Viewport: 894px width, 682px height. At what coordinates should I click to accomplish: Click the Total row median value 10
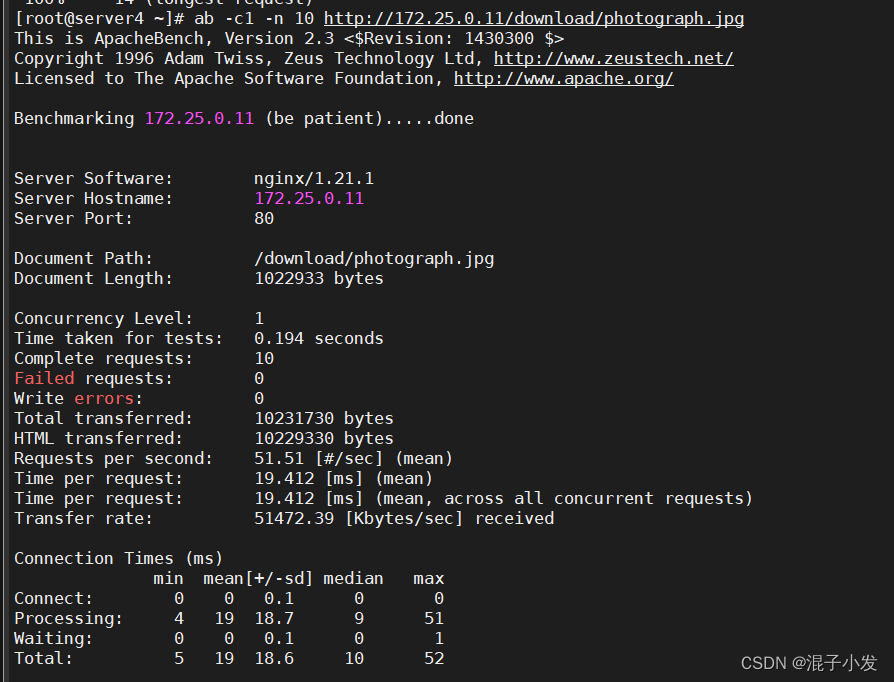coord(354,658)
